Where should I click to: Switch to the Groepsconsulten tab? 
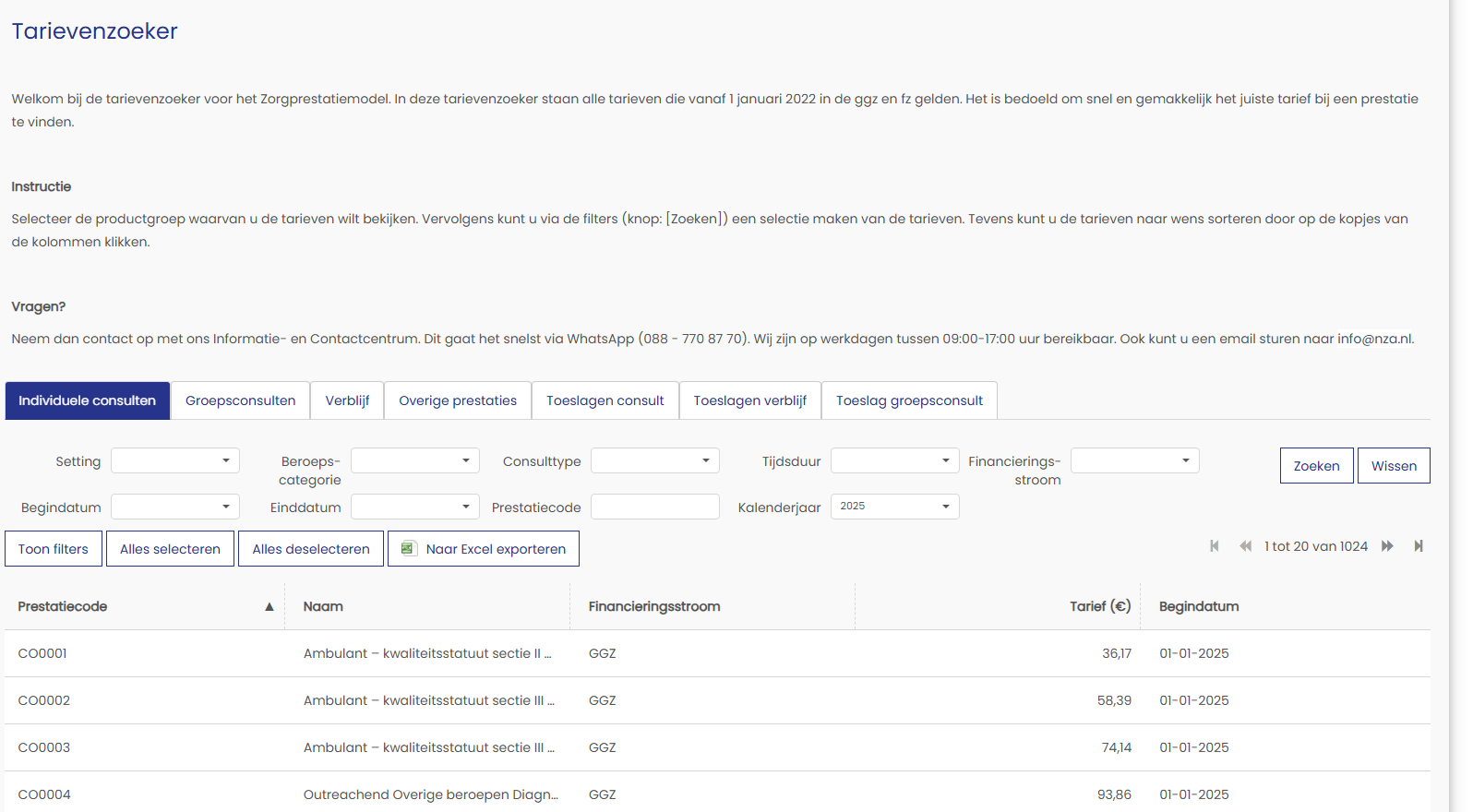241,400
